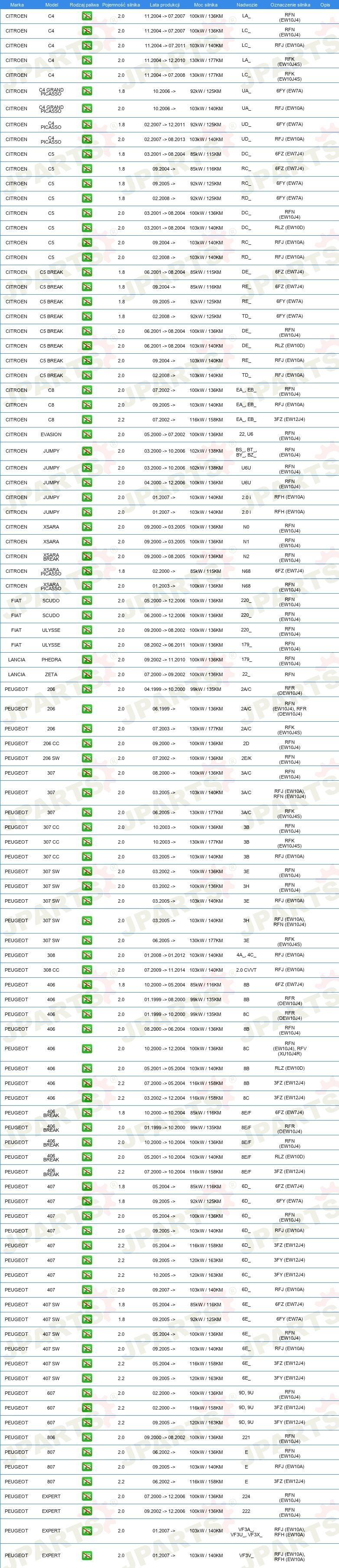Click the 2E/K body code cell
Viewport: 339px width, 1568px height.
pos(246,759)
